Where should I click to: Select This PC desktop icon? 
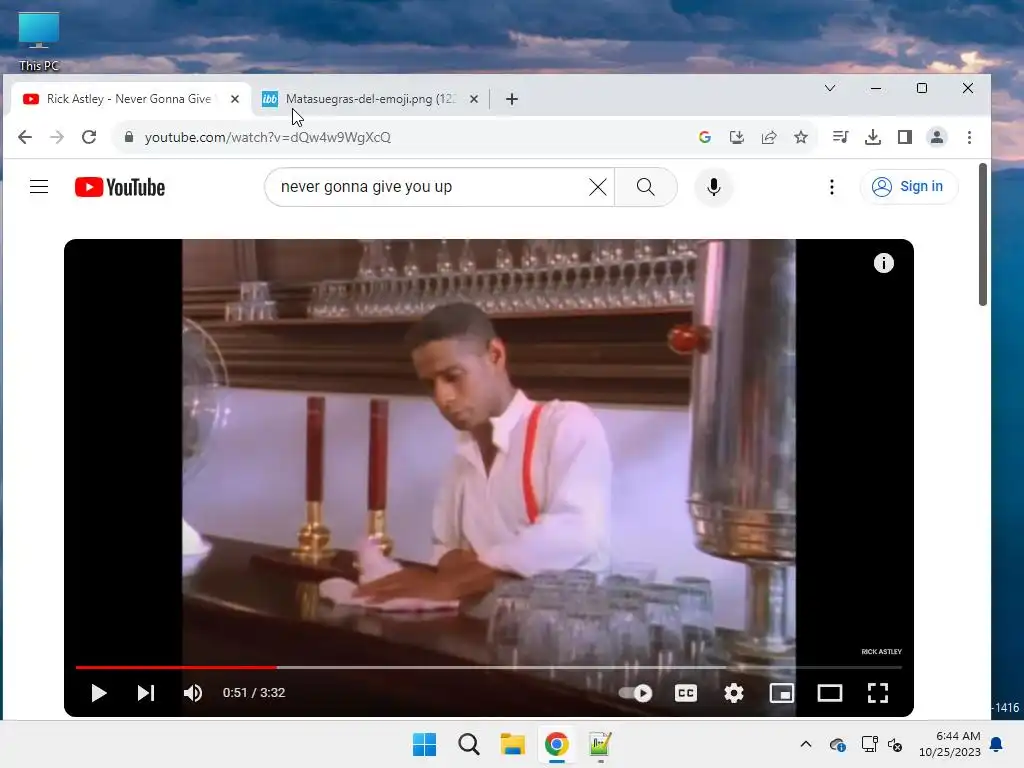coord(39,41)
